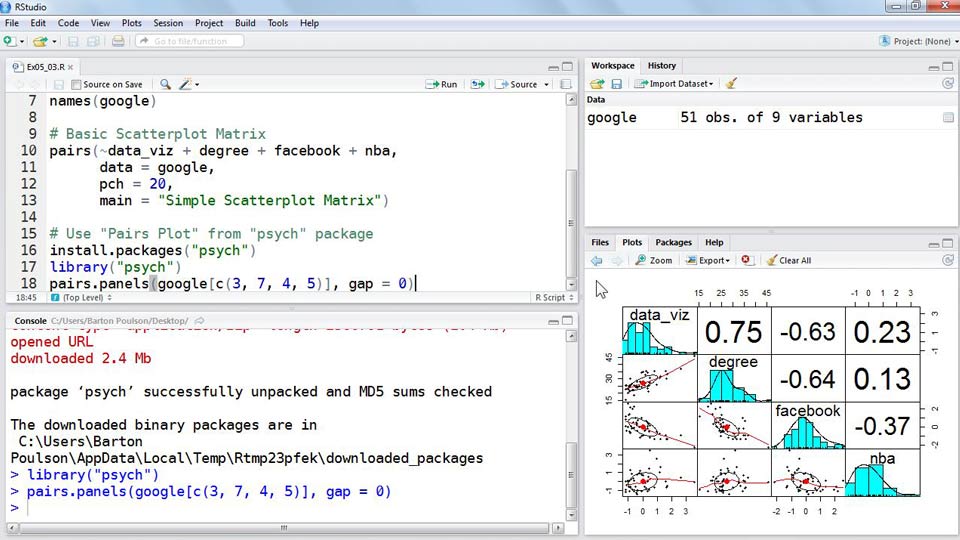Open the File menu

[12, 23]
